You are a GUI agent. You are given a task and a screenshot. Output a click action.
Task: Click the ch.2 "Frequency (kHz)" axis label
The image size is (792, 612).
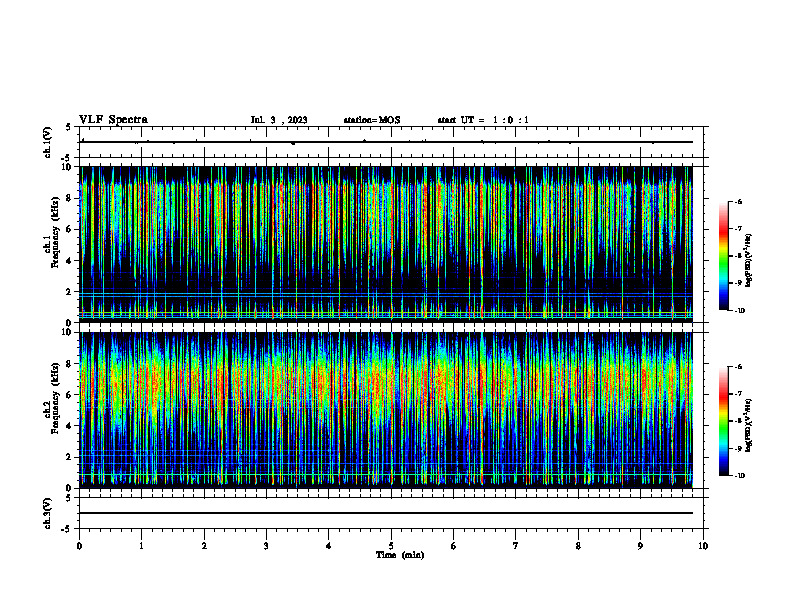56,398
